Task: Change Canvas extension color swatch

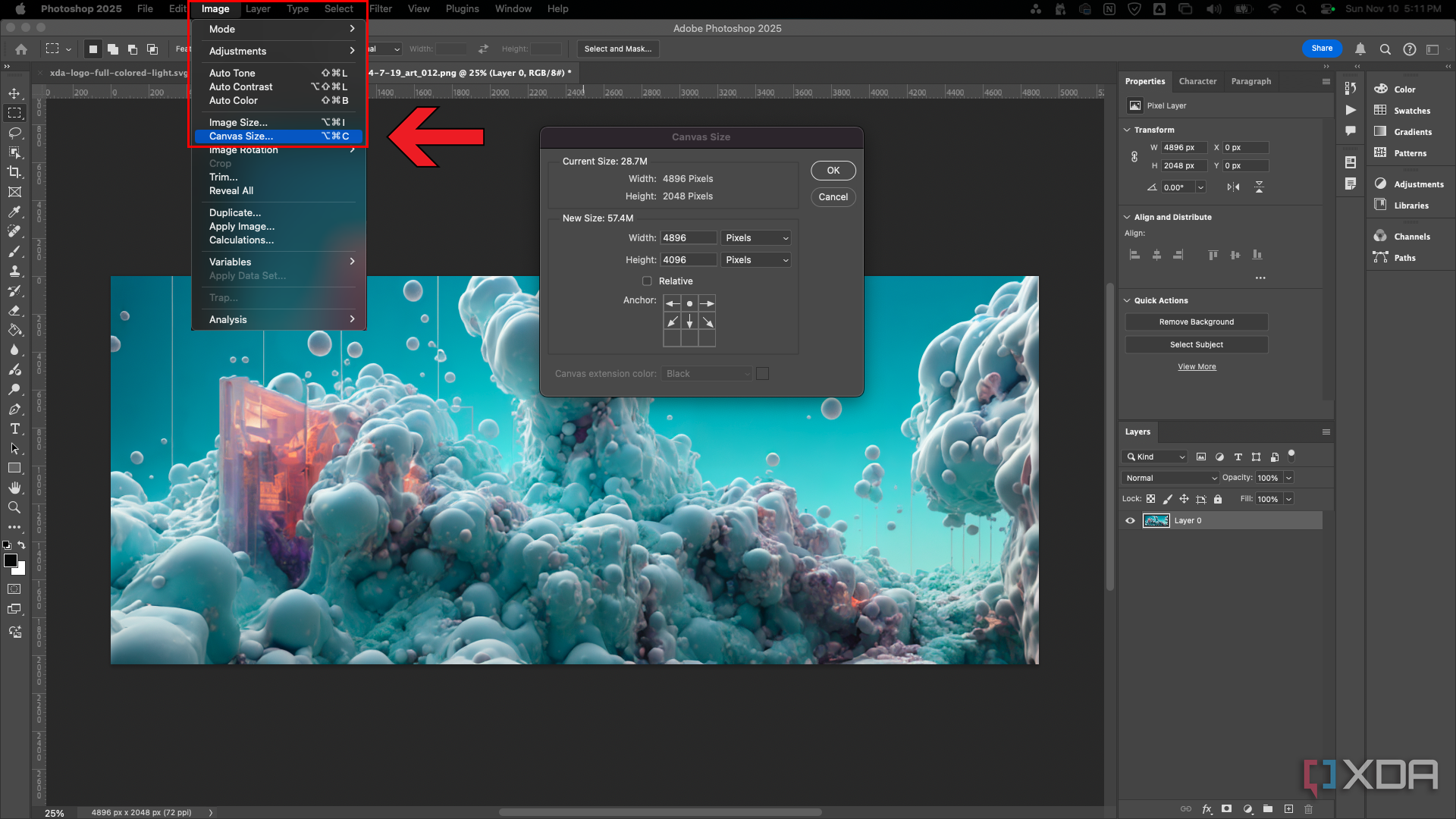Action: tap(762, 373)
